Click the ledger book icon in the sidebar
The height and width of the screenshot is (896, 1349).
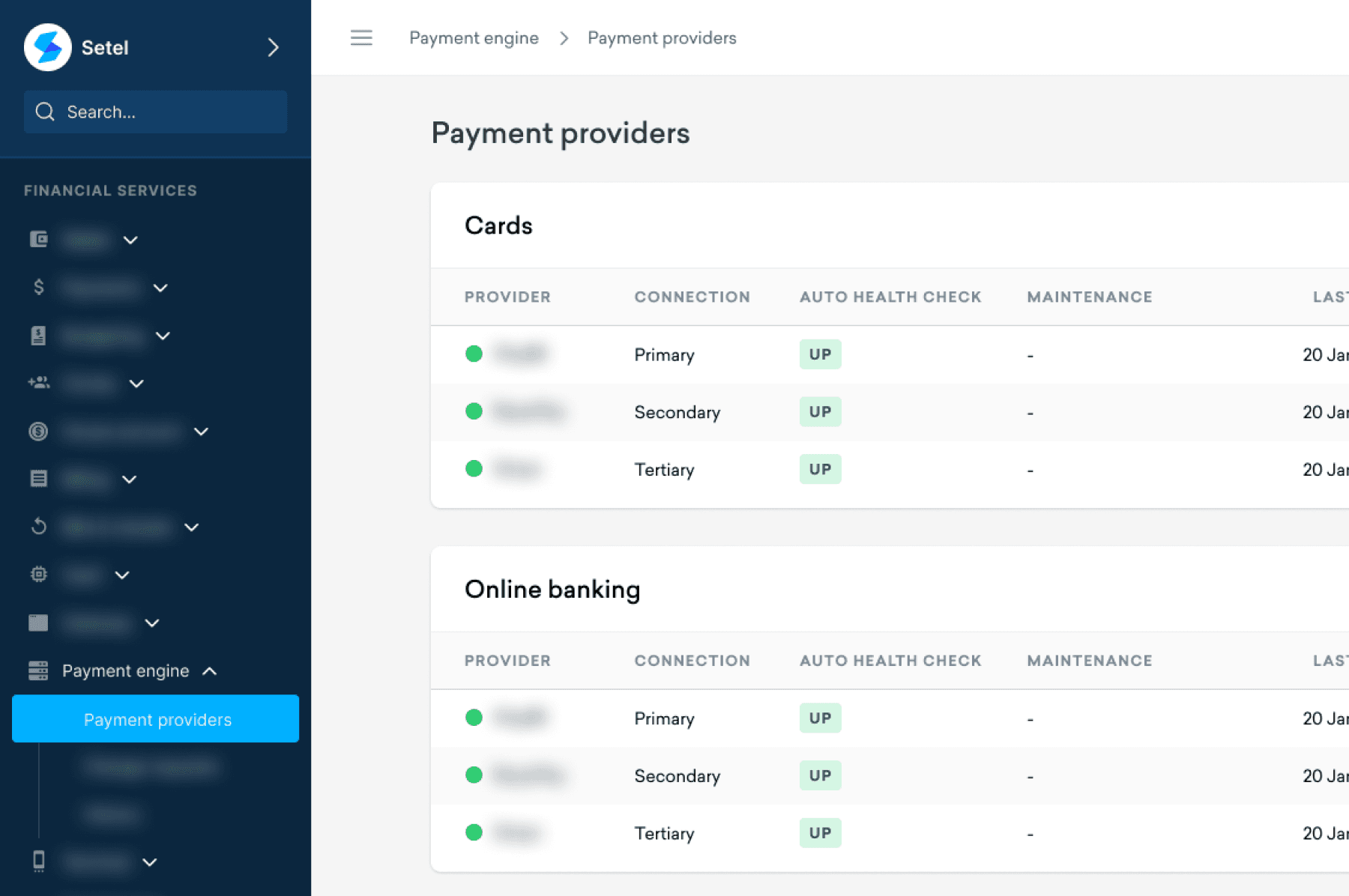click(38, 335)
